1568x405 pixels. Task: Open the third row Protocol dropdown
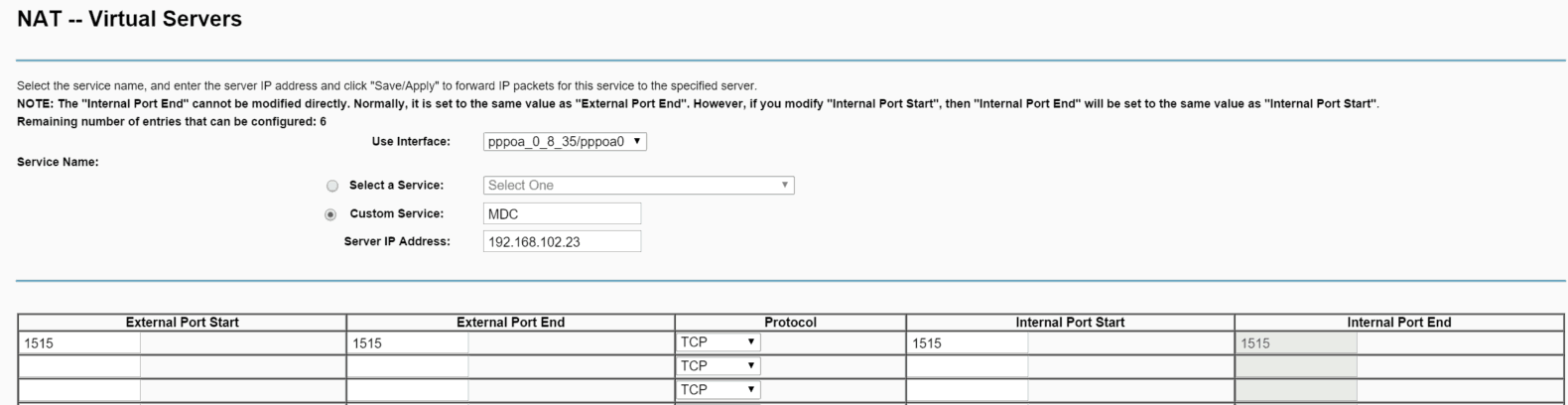pos(719,390)
